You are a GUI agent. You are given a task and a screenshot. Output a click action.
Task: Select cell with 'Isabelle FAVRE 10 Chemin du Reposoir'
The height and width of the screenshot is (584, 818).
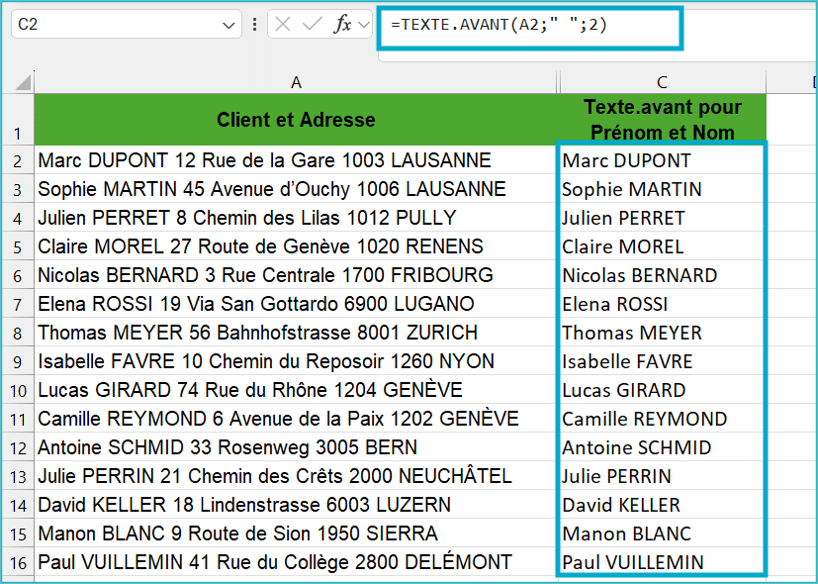click(296, 361)
